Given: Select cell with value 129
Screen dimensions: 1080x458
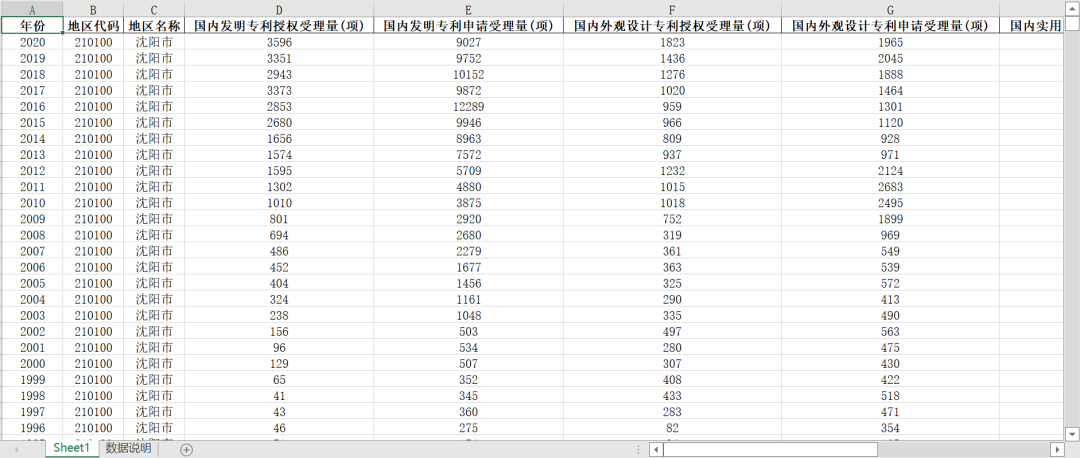Looking at the screenshot, I should (x=279, y=364).
